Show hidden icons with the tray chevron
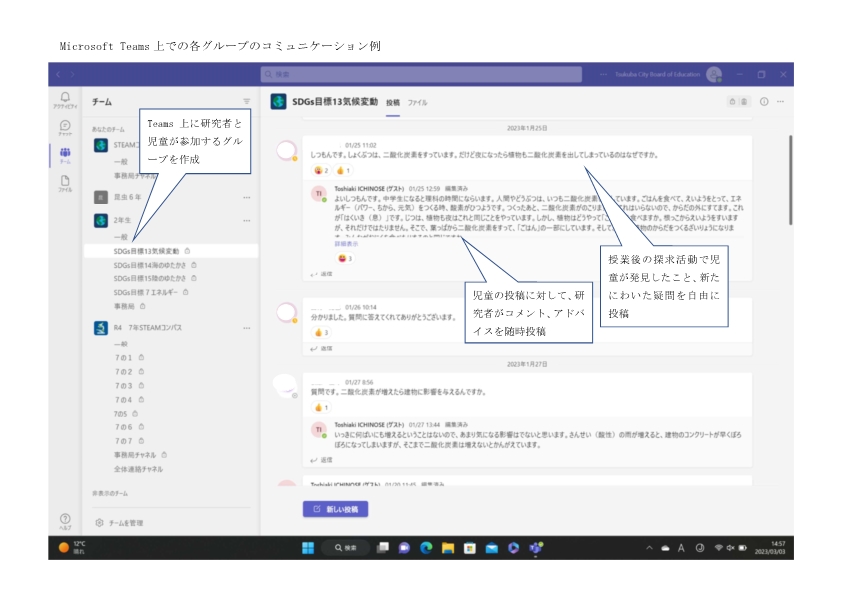842x596 pixels. pos(649,548)
